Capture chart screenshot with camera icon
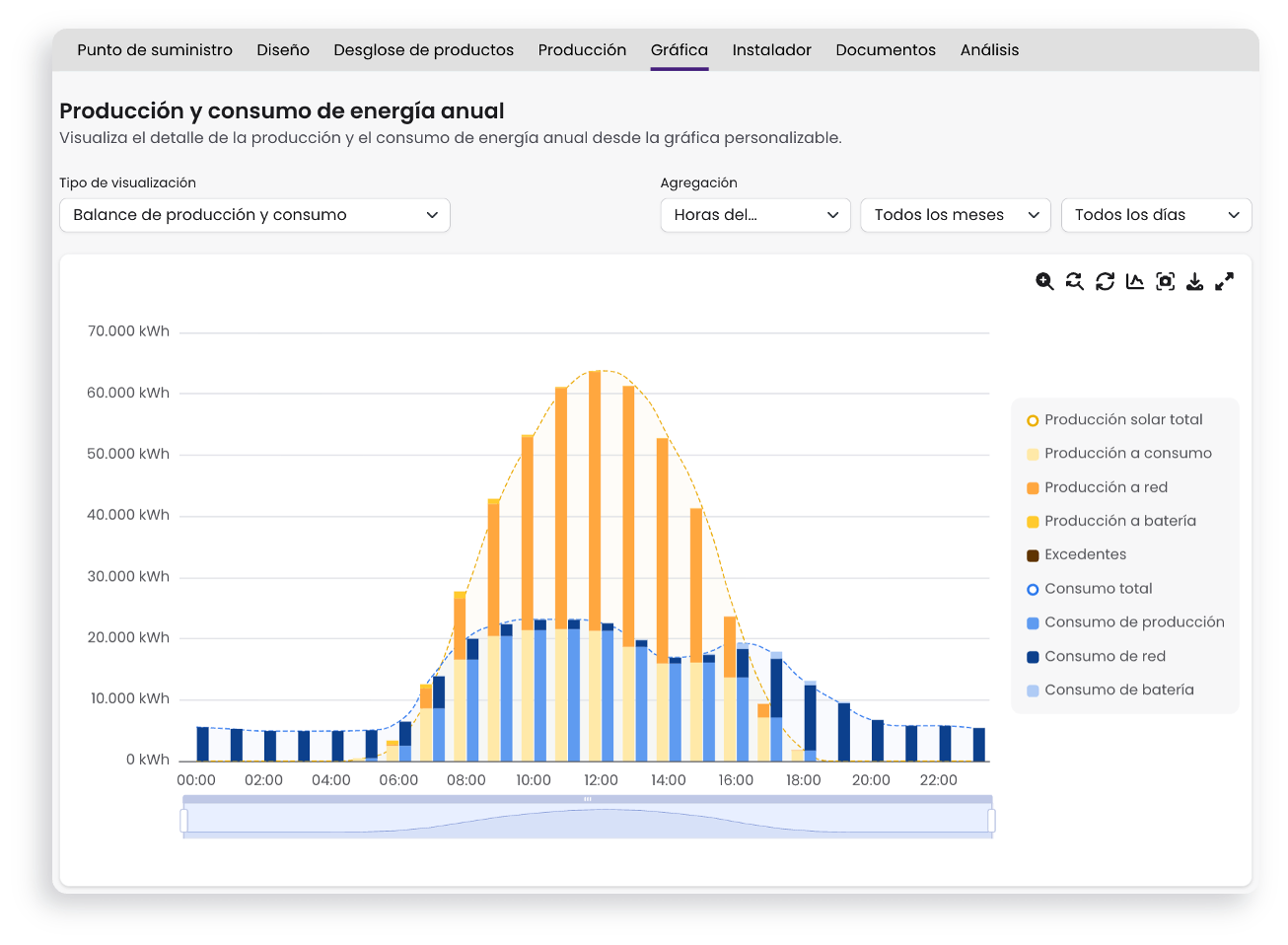 [1165, 282]
